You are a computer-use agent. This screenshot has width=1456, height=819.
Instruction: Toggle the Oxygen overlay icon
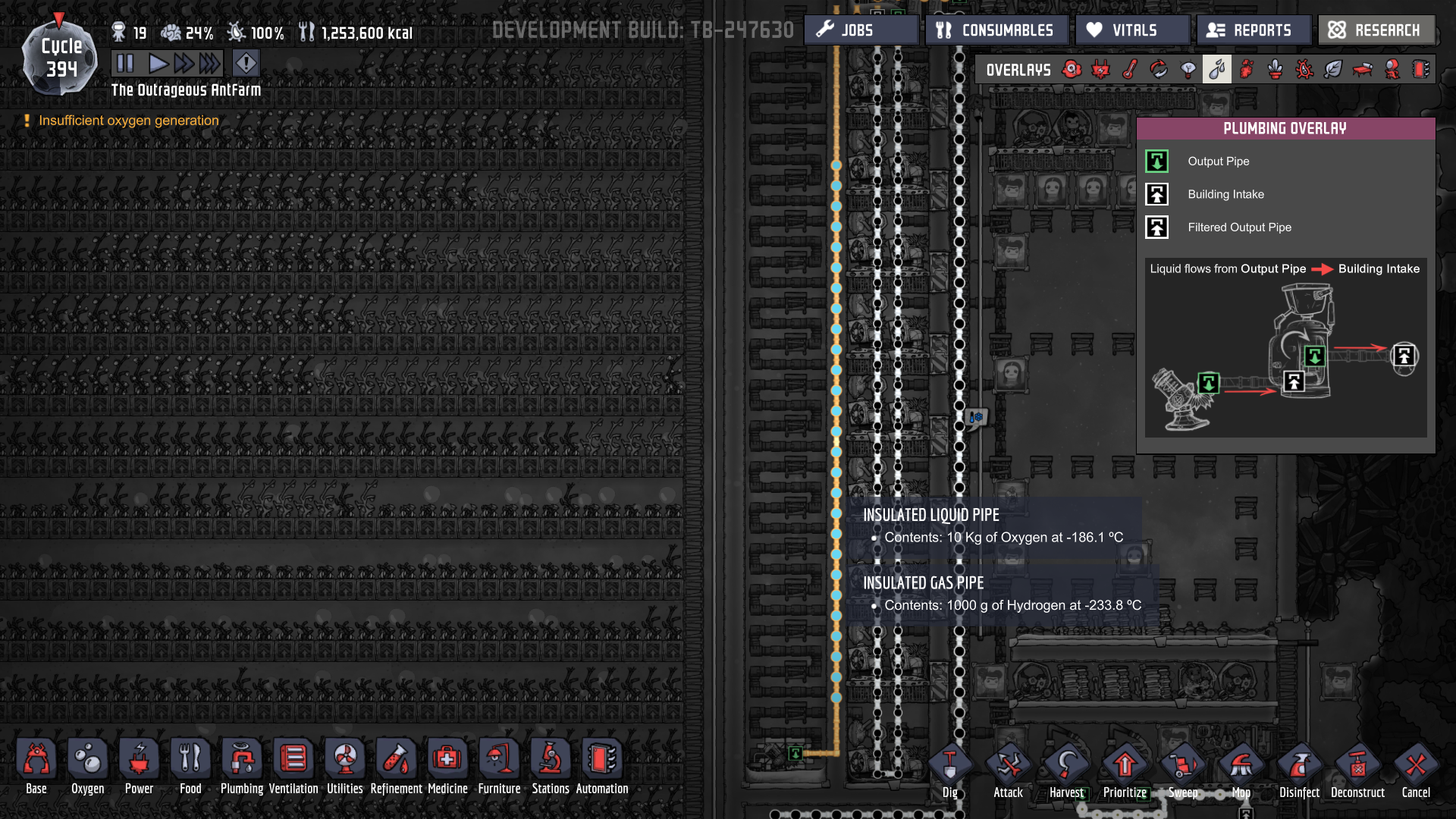tap(1072, 70)
